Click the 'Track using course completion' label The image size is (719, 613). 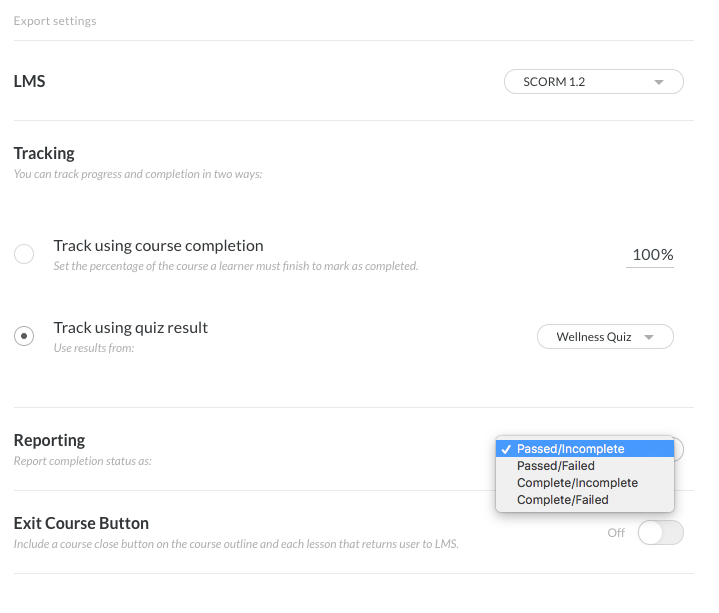158,246
